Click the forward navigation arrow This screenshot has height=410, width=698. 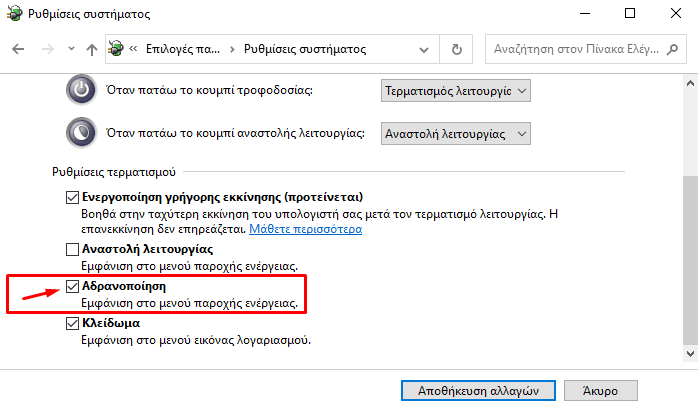[x=48, y=49]
